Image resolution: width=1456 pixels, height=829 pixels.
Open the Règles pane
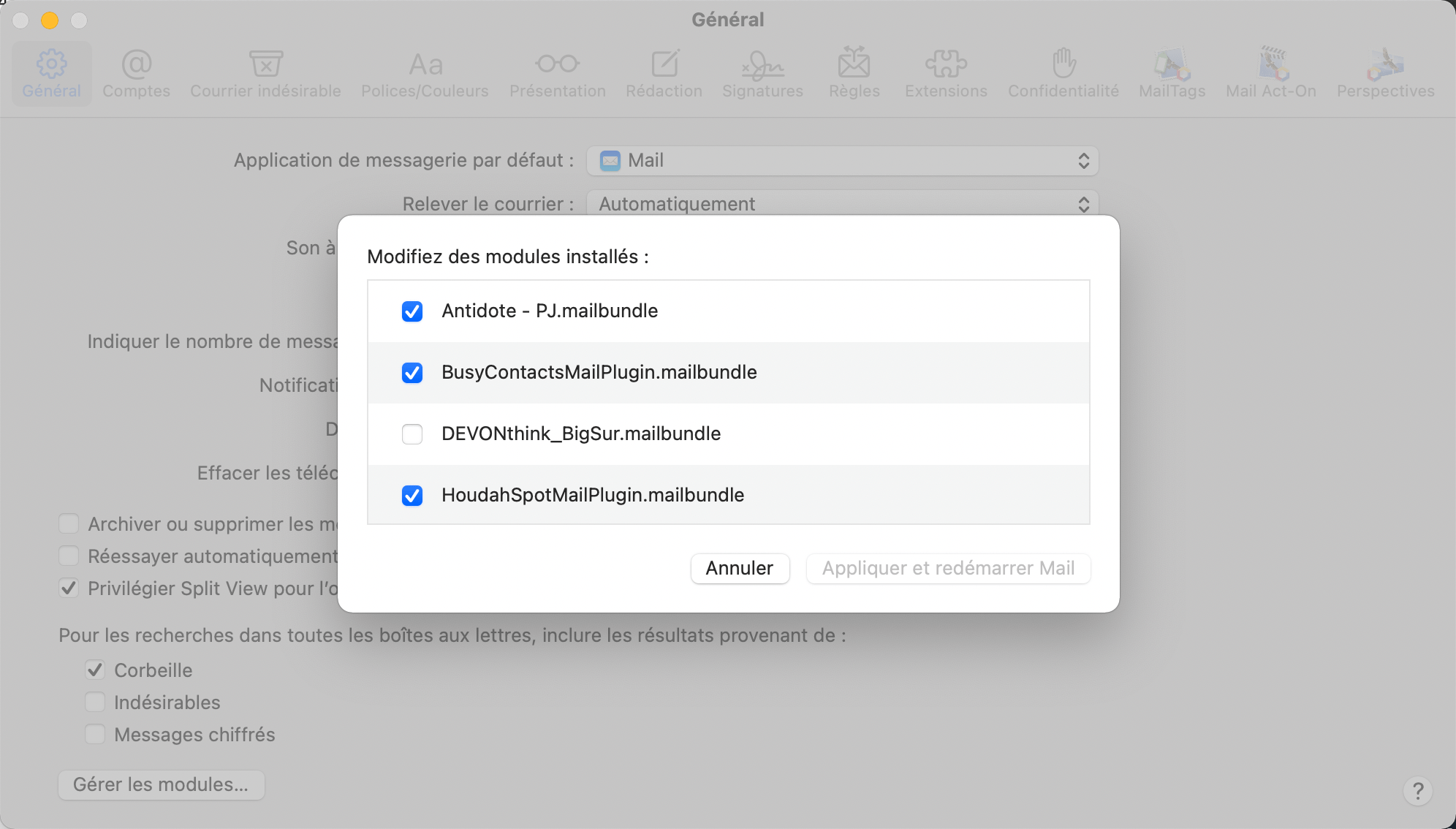tap(854, 74)
